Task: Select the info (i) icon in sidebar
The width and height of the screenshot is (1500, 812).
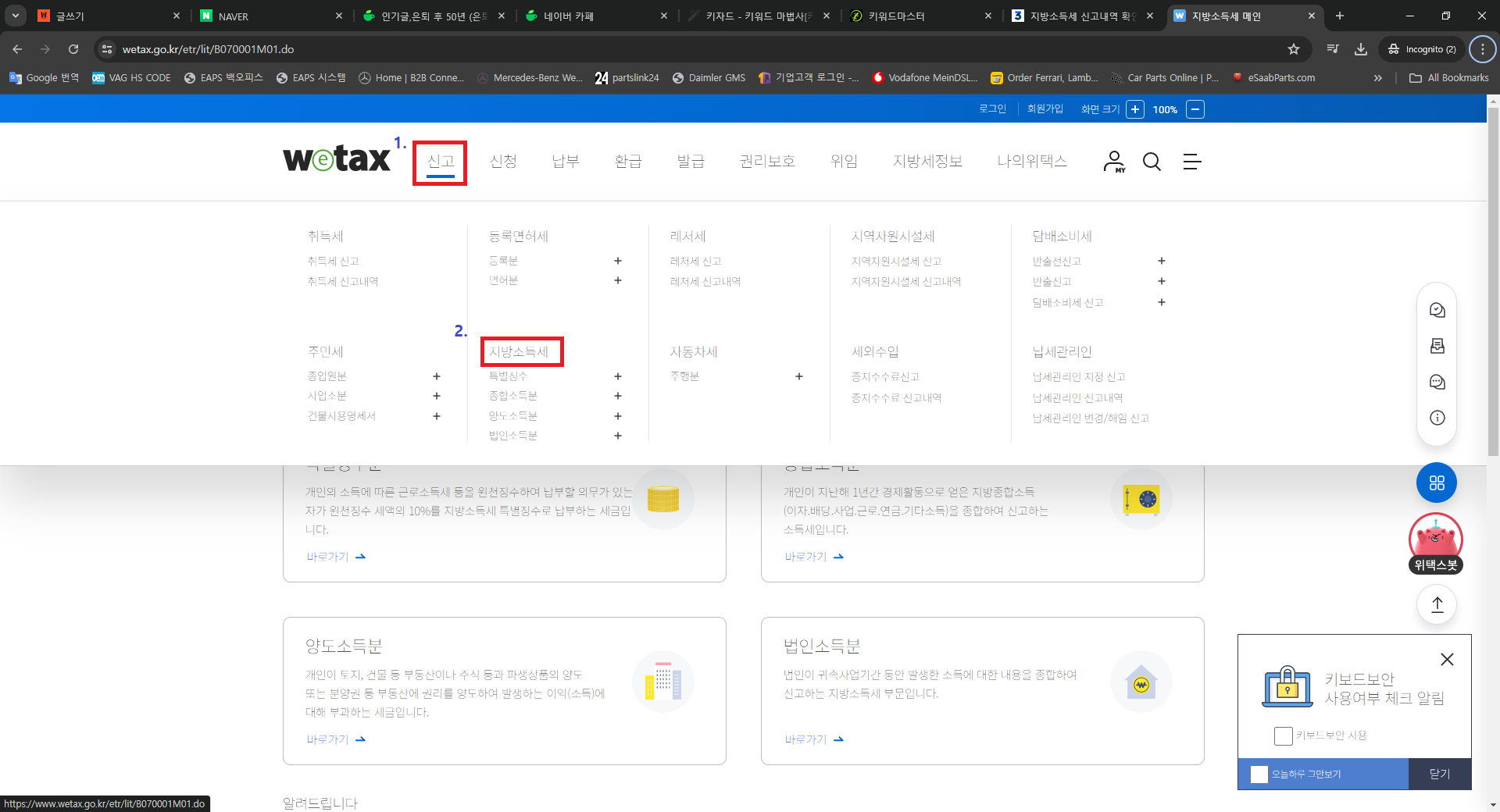Action: (1437, 418)
